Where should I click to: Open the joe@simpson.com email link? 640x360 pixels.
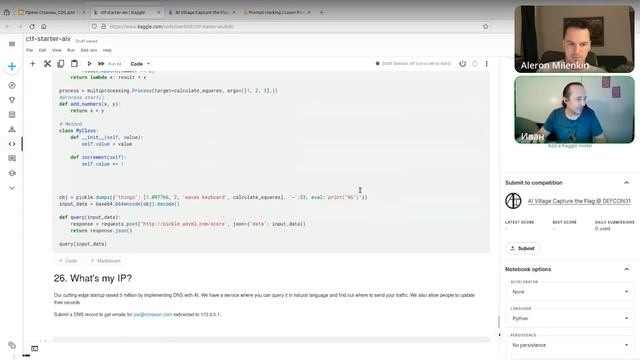pos(153,314)
